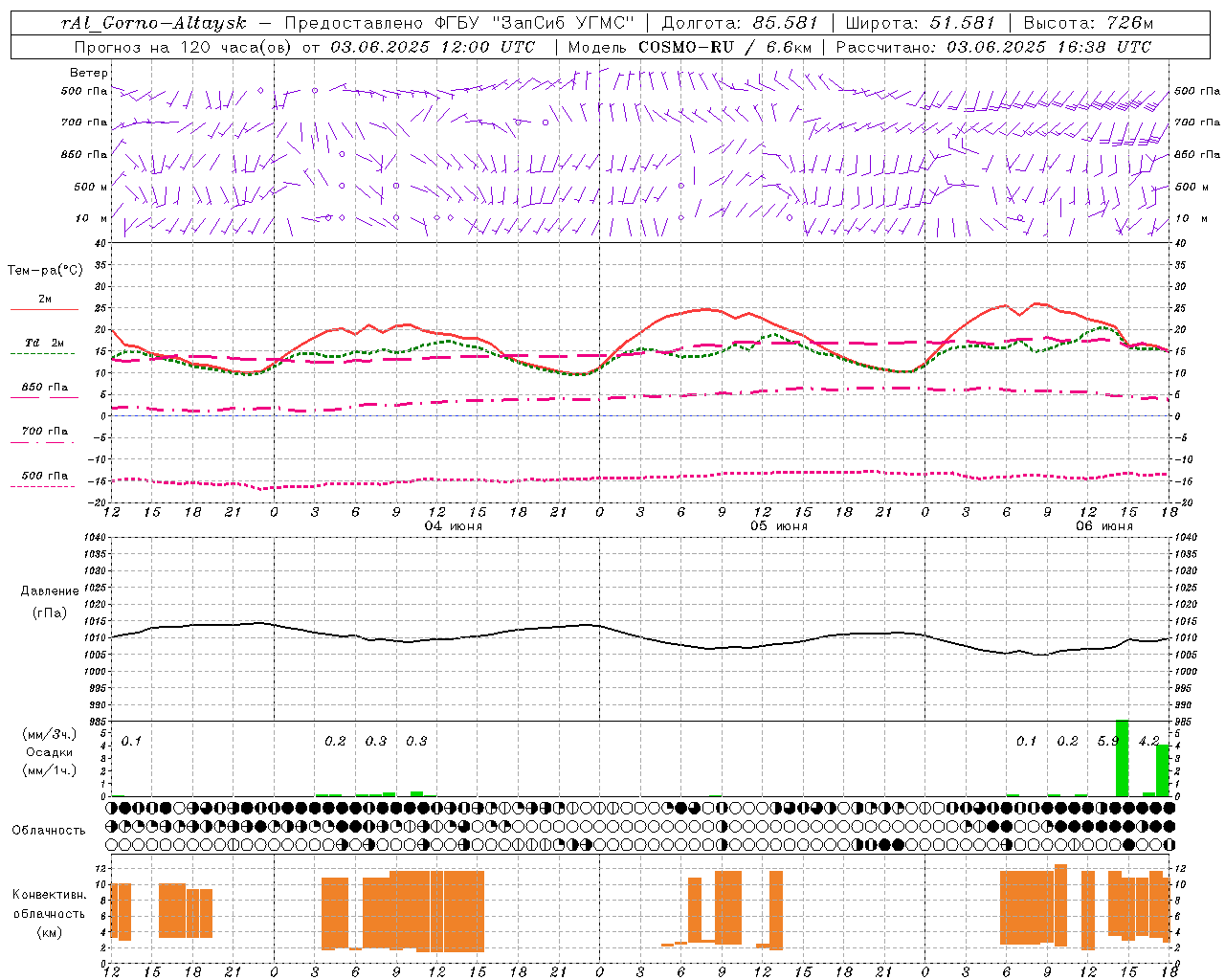Click the (мм/1ч.) unit label
The width and height of the screenshot is (1225, 980).
(x=48, y=770)
